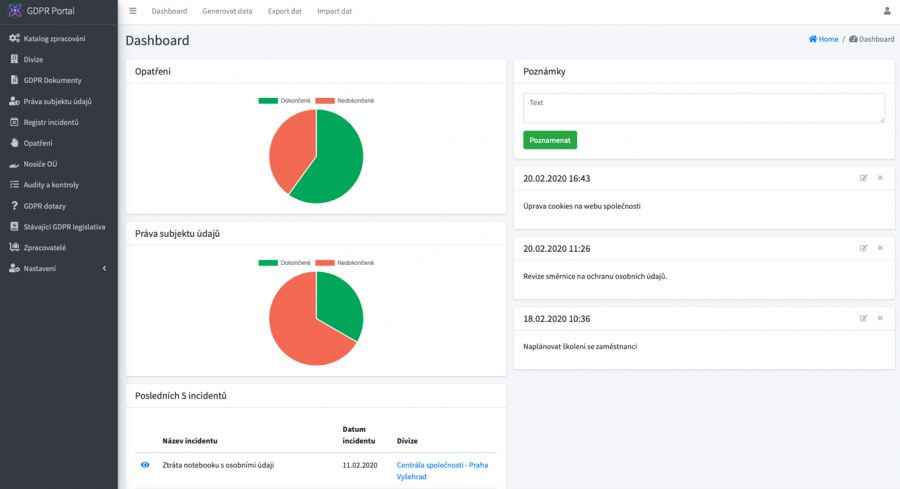This screenshot has width=900, height=489.
Task: Open the user profile icon in top bar
Action: coord(887,11)
